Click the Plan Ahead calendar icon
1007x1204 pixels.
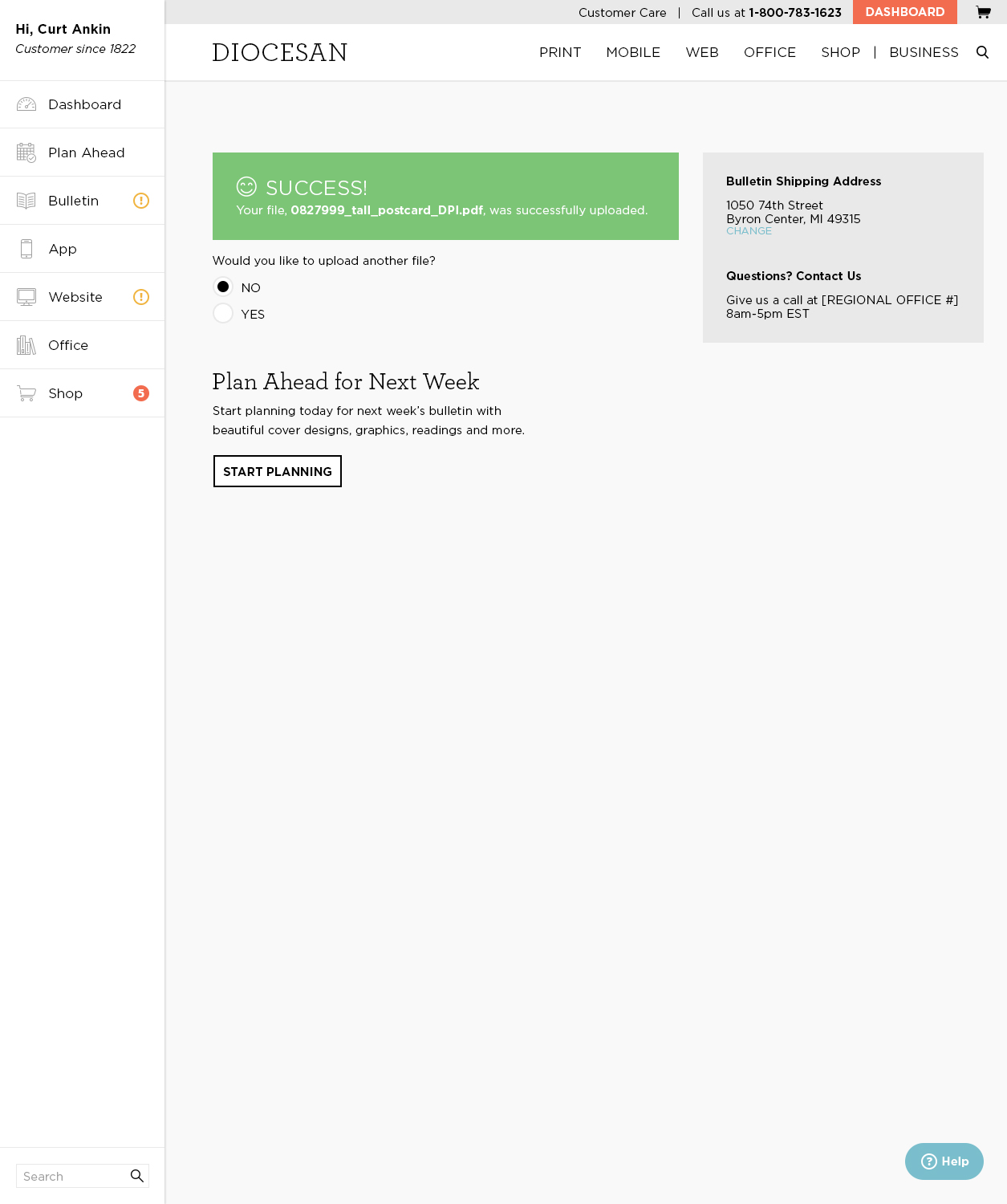click(x=26, y=153)
